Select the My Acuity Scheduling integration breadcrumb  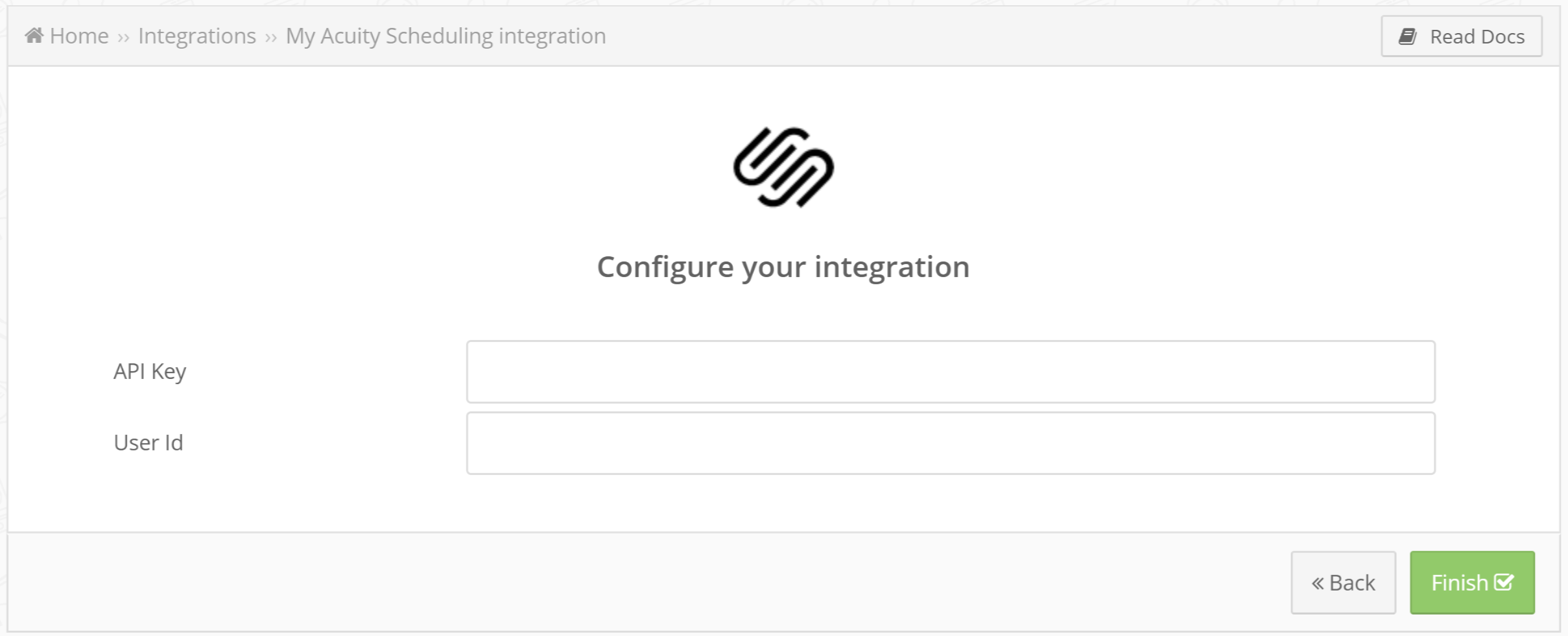click(445, 36)
